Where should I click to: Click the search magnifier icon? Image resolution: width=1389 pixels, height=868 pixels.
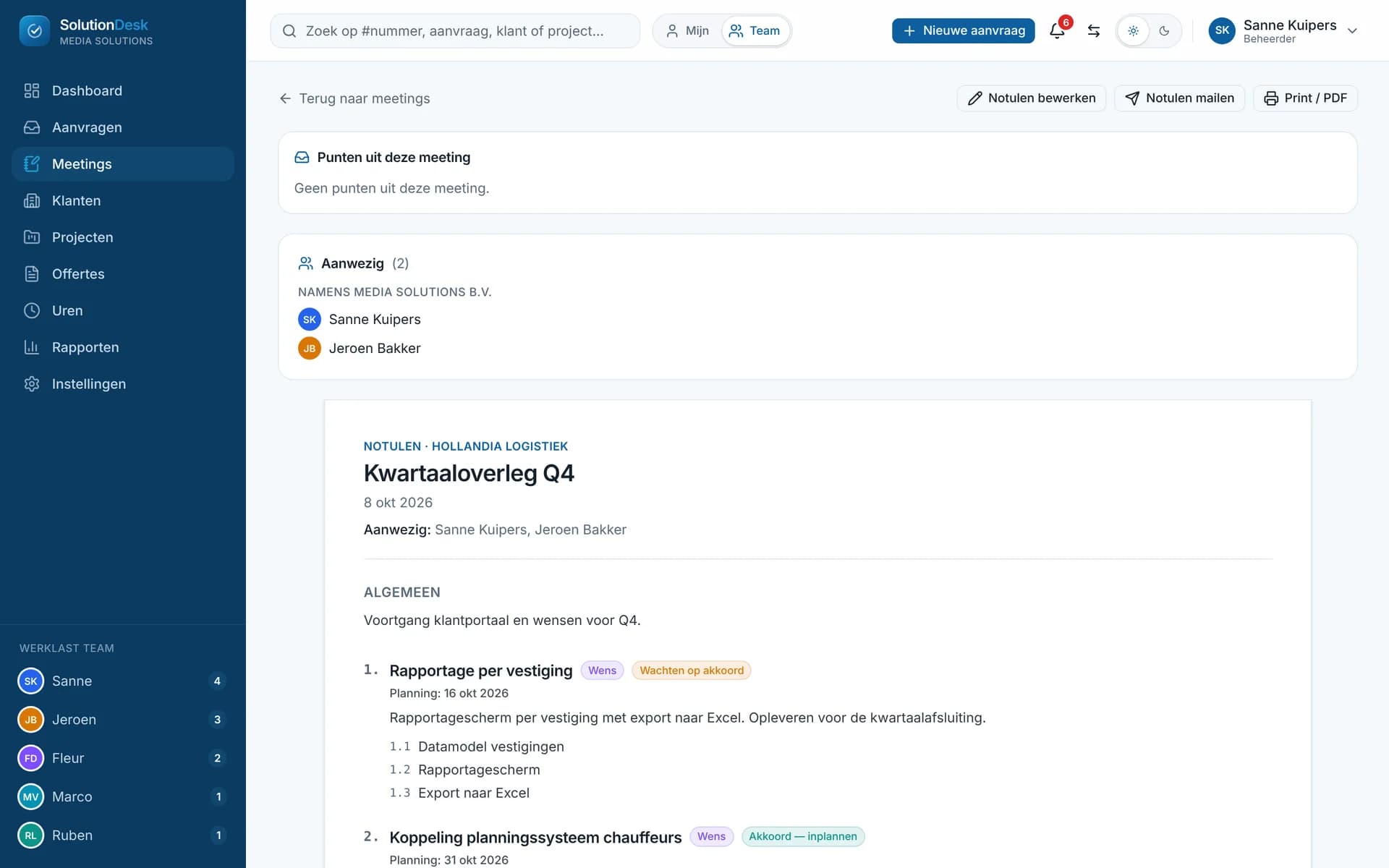[x=289, y=31]
